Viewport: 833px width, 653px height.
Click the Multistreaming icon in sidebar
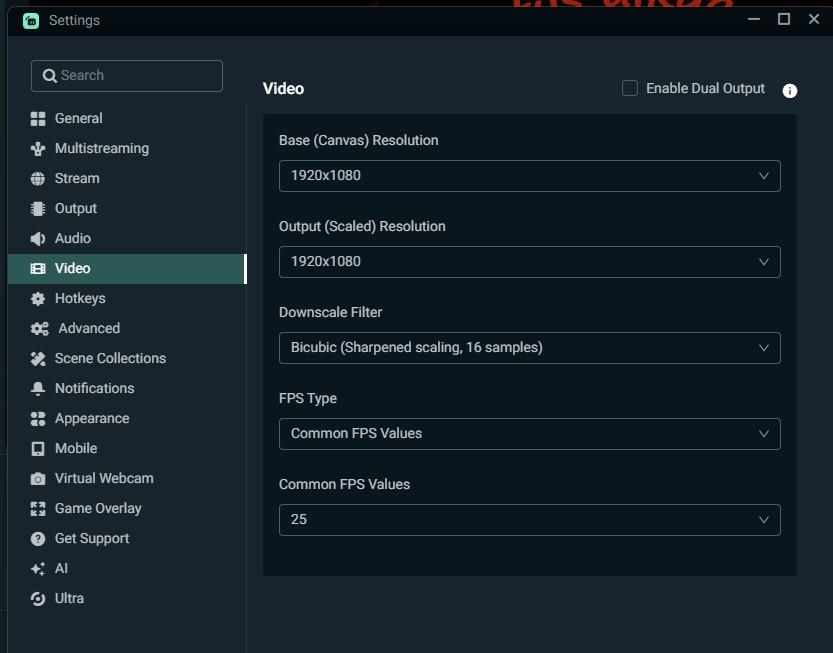[x=38, y=148]
